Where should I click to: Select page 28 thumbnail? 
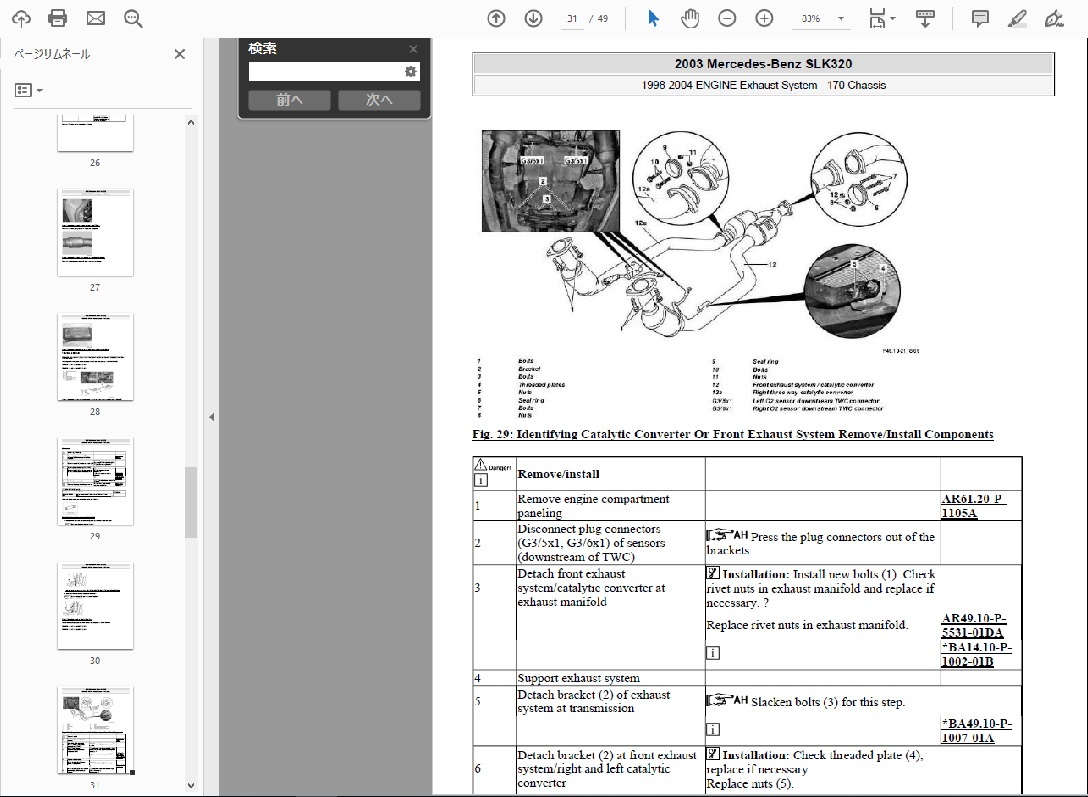coord(95,357)
